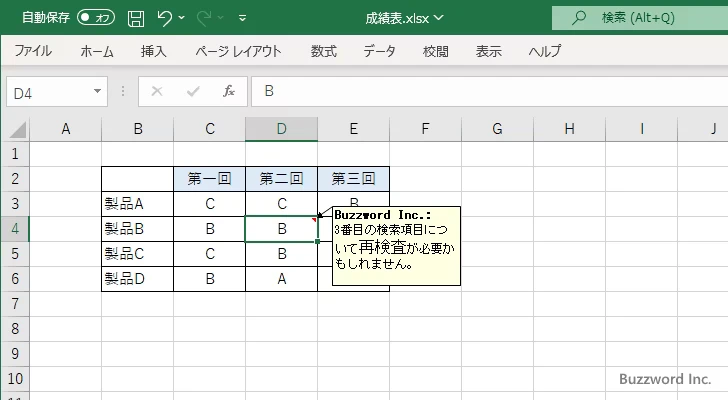Click 製品D's 第一回 cell with B
The width and height of the screenshot is (728, 400).
tap(209, 279)
